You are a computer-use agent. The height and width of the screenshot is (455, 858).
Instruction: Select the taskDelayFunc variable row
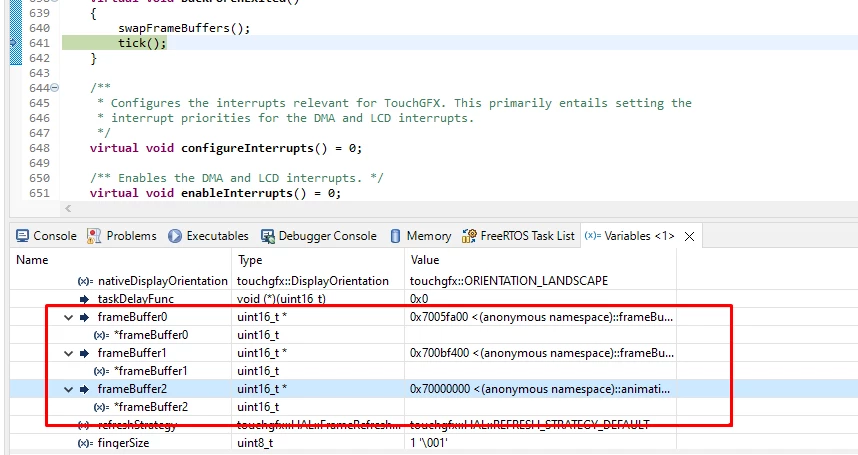coord(343,299)
